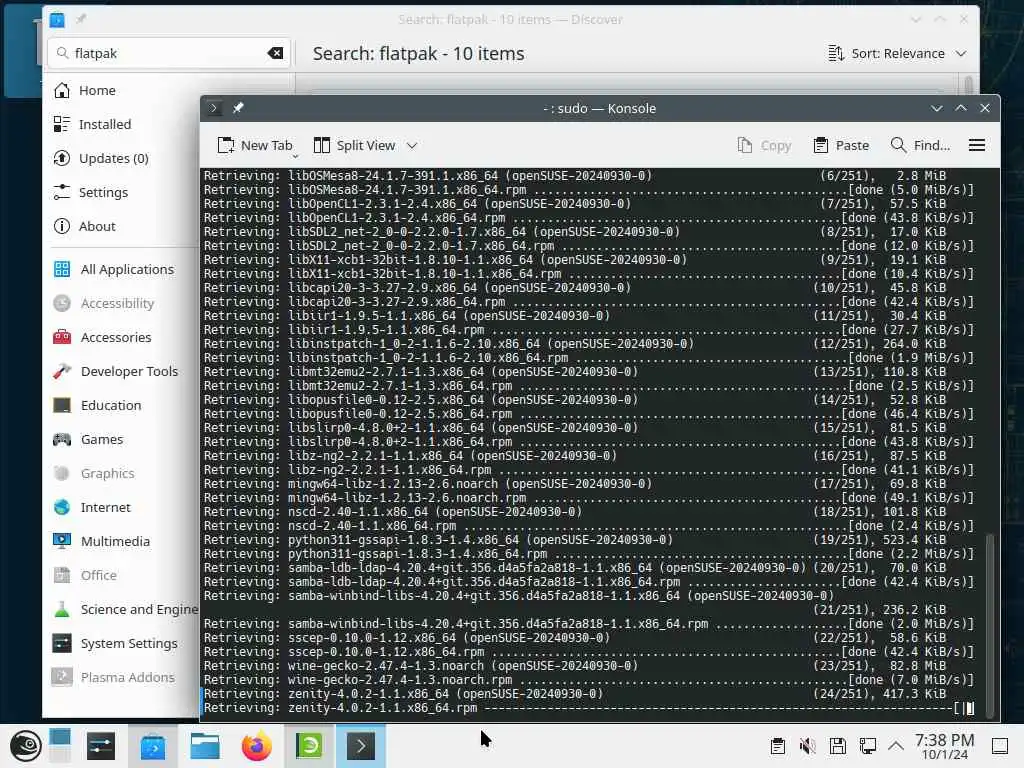Click zenity-4.0.2 rpm download progress line
This screenshot has width=1024, height=768.
tap(588, 708)
